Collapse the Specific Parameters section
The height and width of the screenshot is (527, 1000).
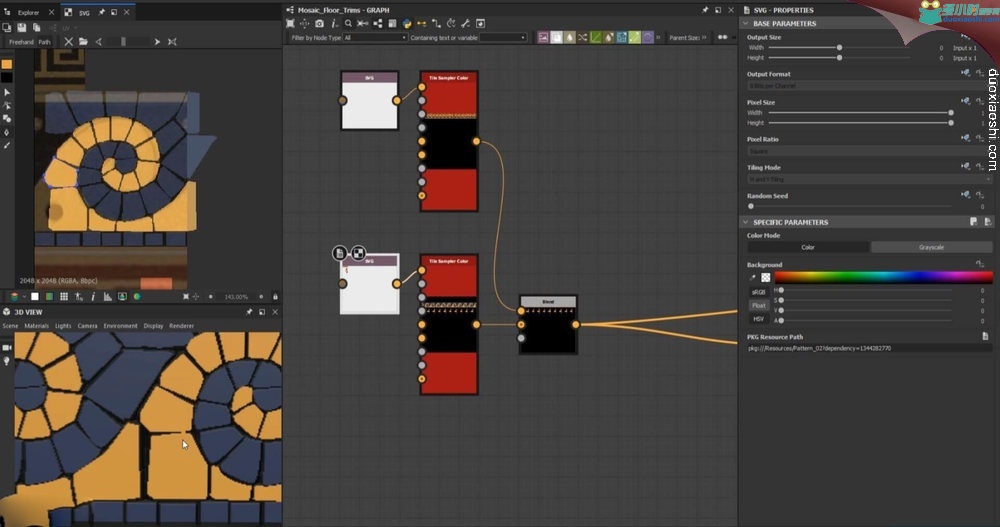point(746,222)
